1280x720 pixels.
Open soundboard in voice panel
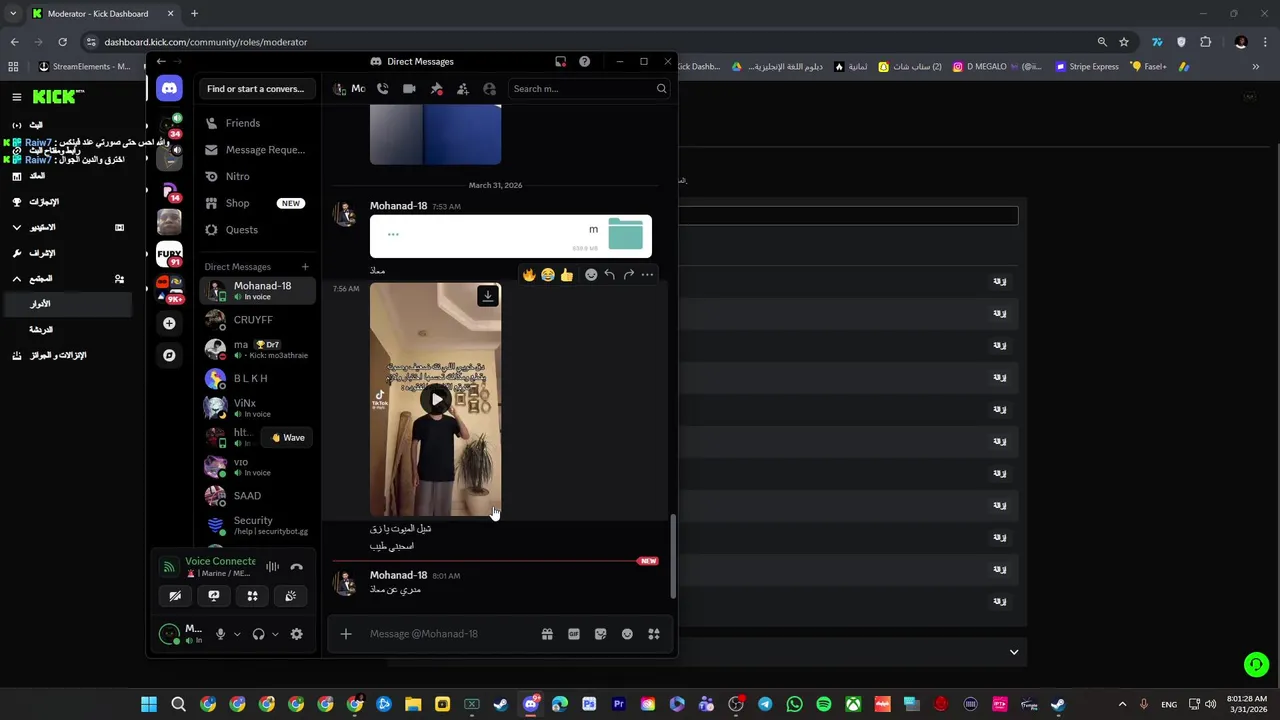tap(291, 596)
